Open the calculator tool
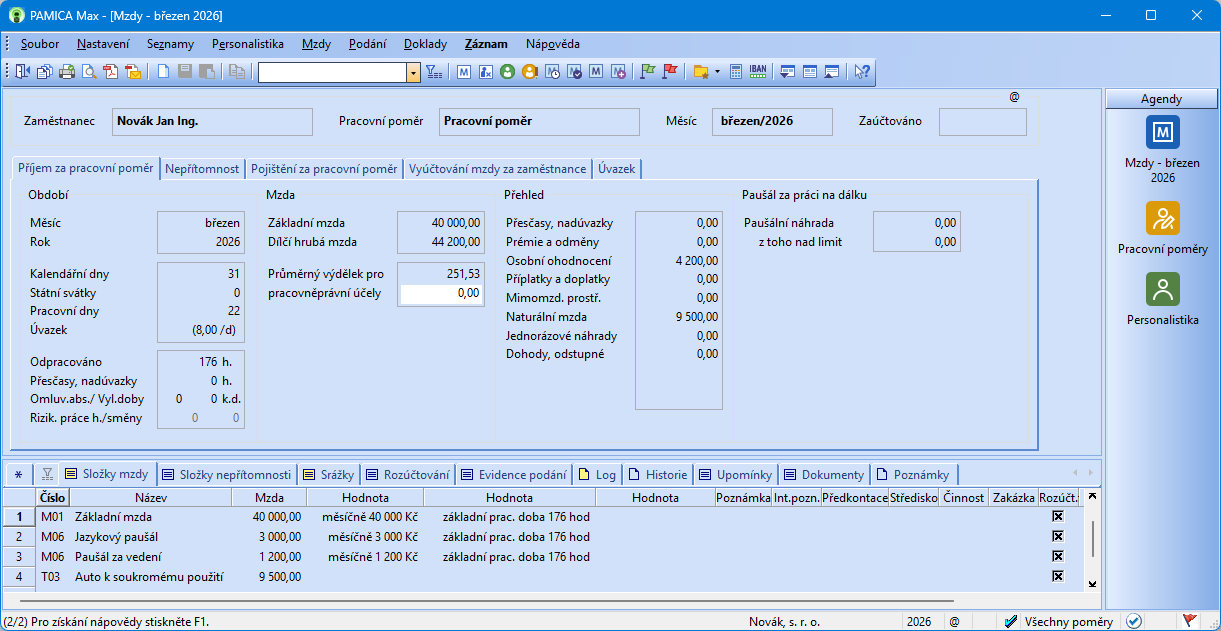The width and height of the screenshot is (1221, 631). (736, 71)
